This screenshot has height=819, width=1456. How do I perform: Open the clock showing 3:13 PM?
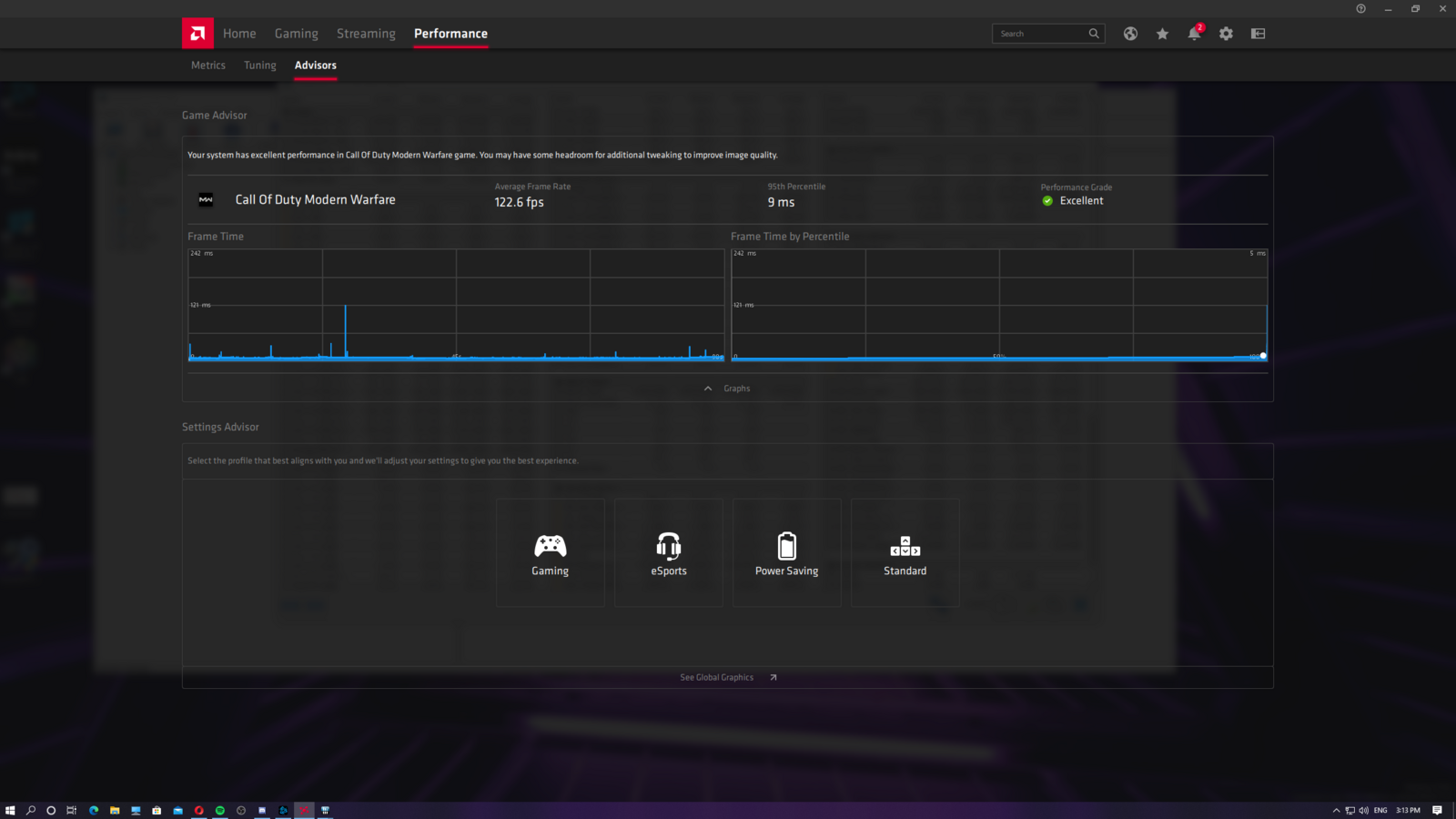tap(1408, 810)
